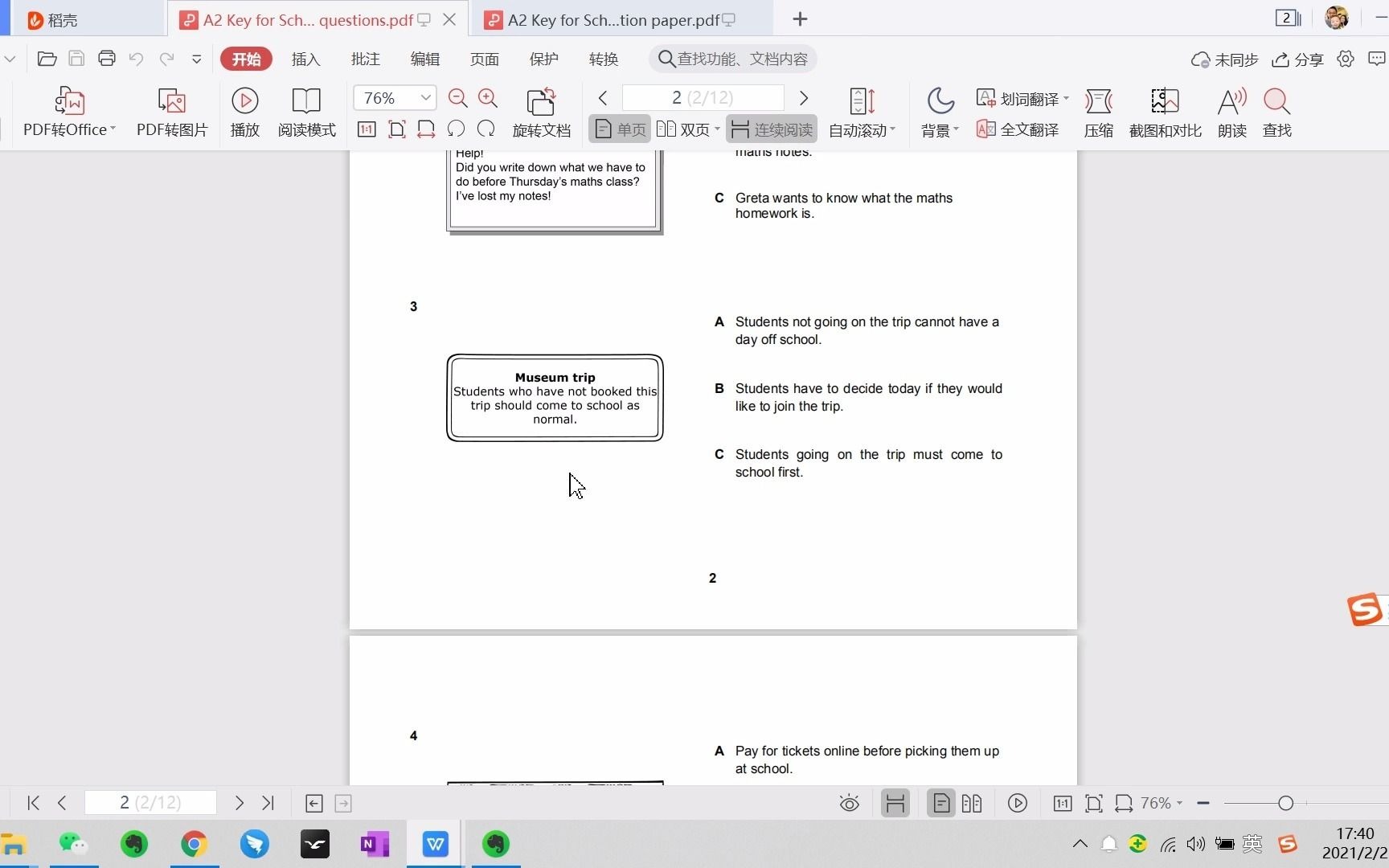Image resolution: width=1389 pixels, height=868 pixels.
Task: Click the print icon
Action: 106,59
